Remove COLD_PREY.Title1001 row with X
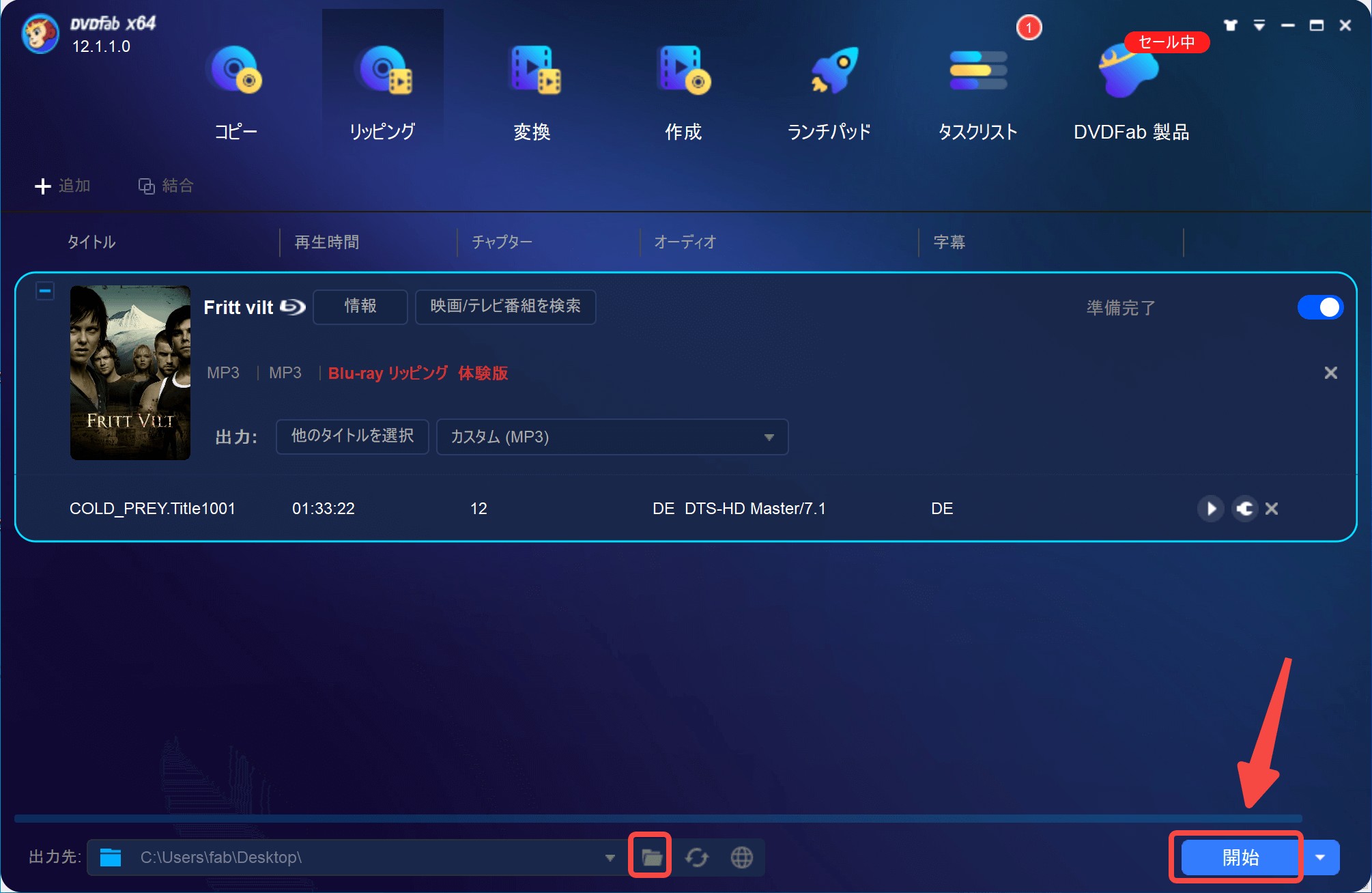 click(x=1272, y=509)
